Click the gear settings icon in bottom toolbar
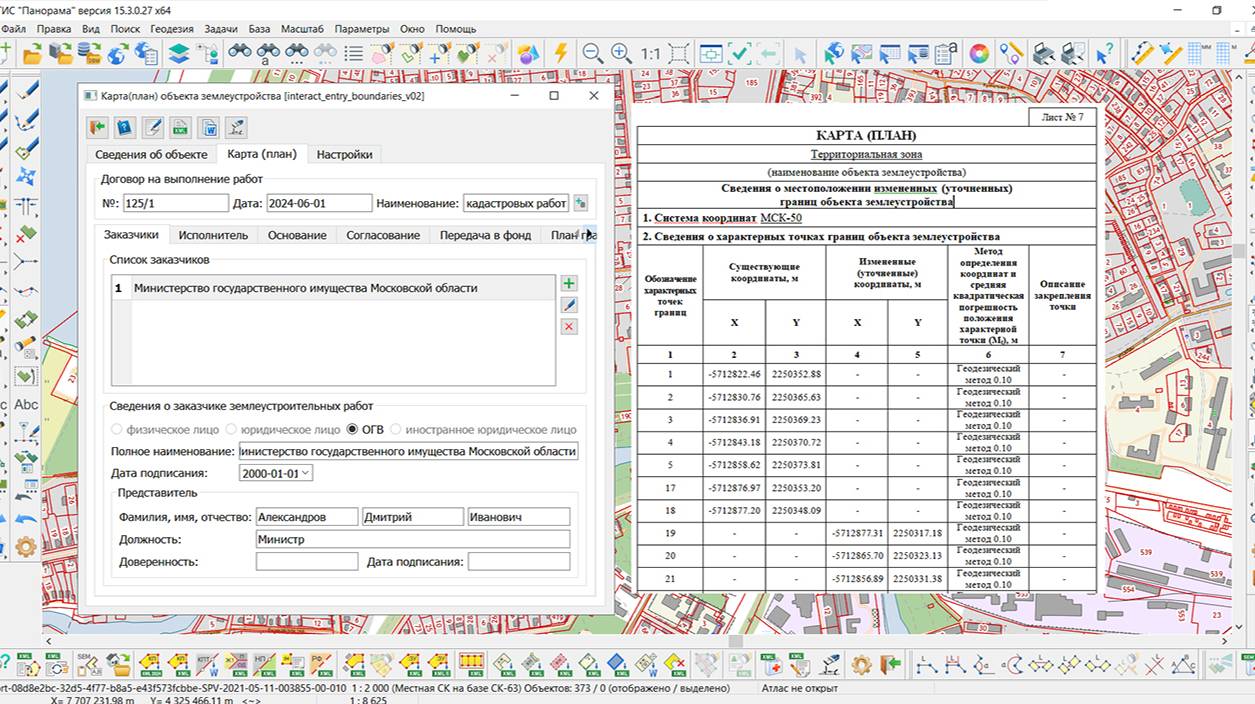Screen dimensions: 1255x704 (x=861, y=664)
